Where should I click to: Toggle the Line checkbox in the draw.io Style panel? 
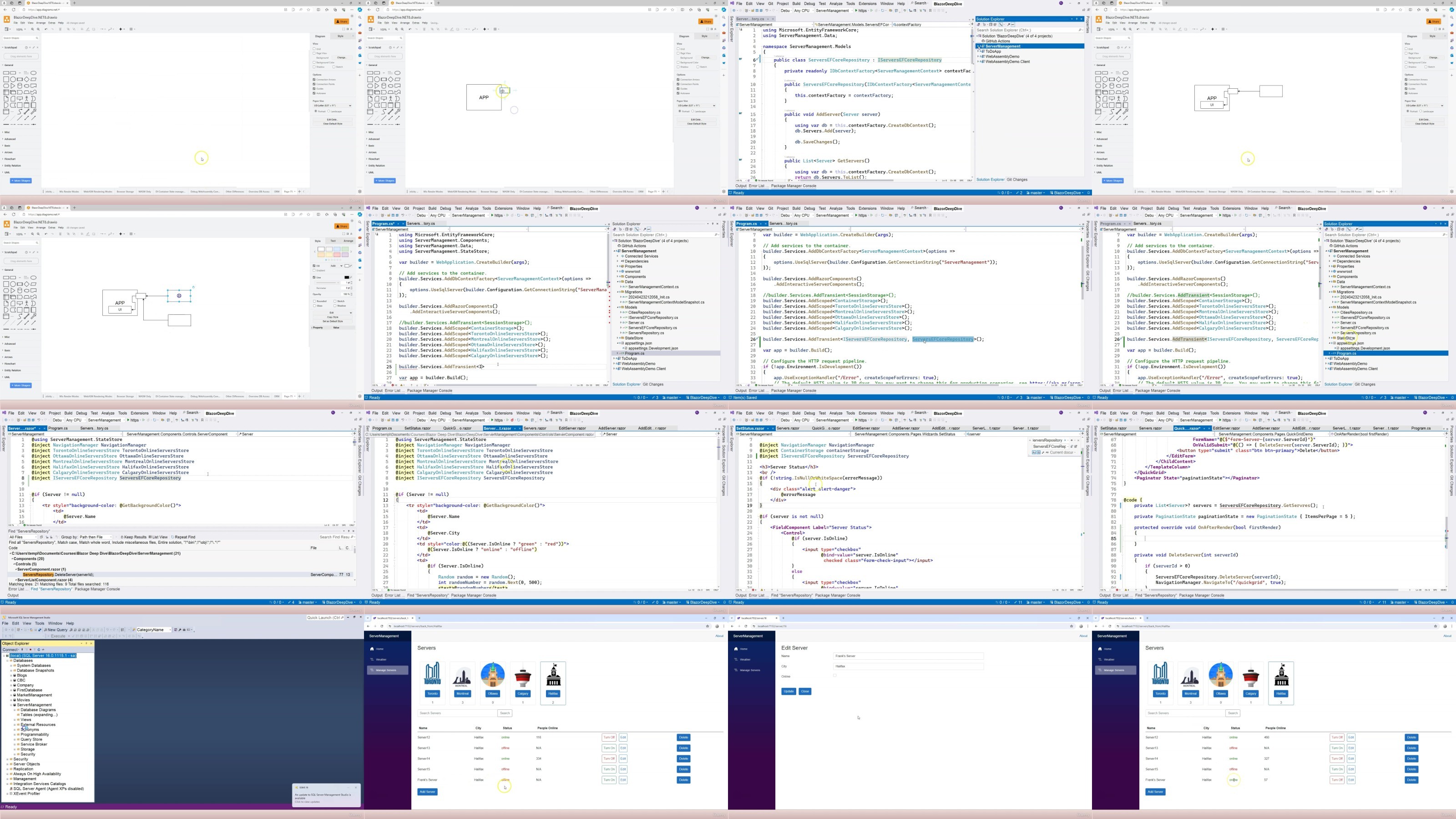314,278
